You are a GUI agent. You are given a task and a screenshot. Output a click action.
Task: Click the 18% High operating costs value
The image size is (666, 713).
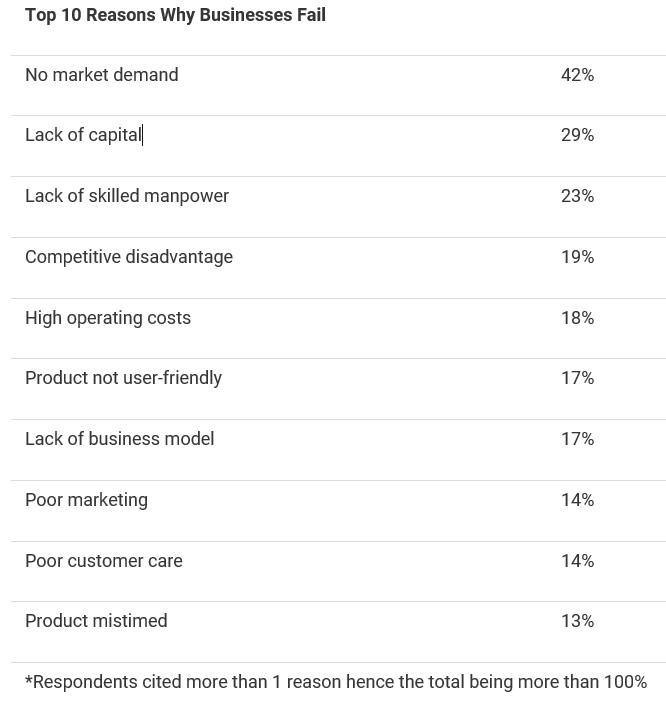coord(577,318)
